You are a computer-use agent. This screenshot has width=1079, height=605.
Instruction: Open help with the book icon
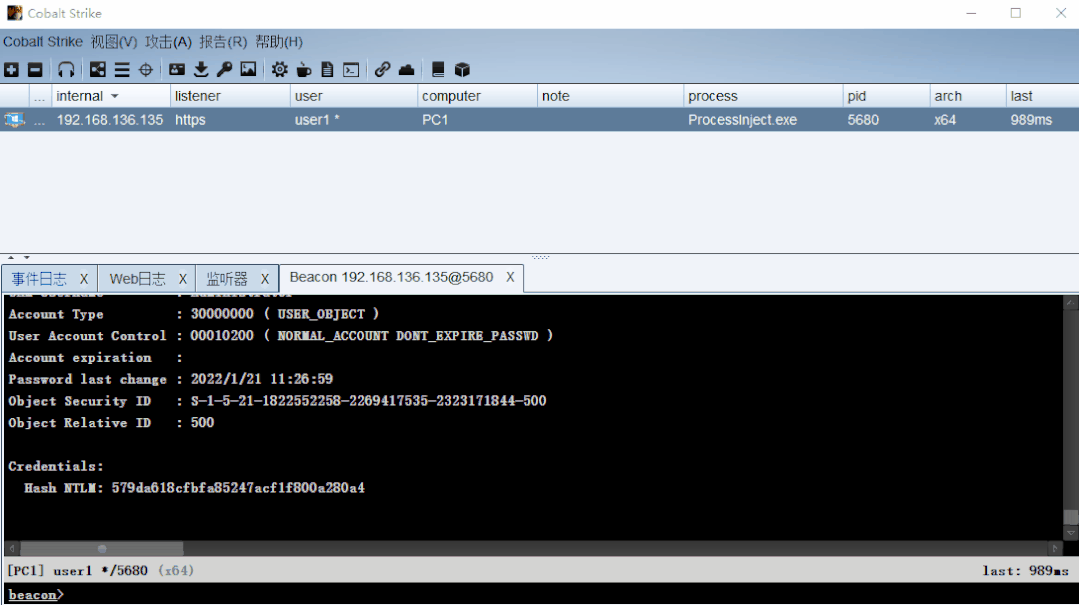(x=438, y=70)
